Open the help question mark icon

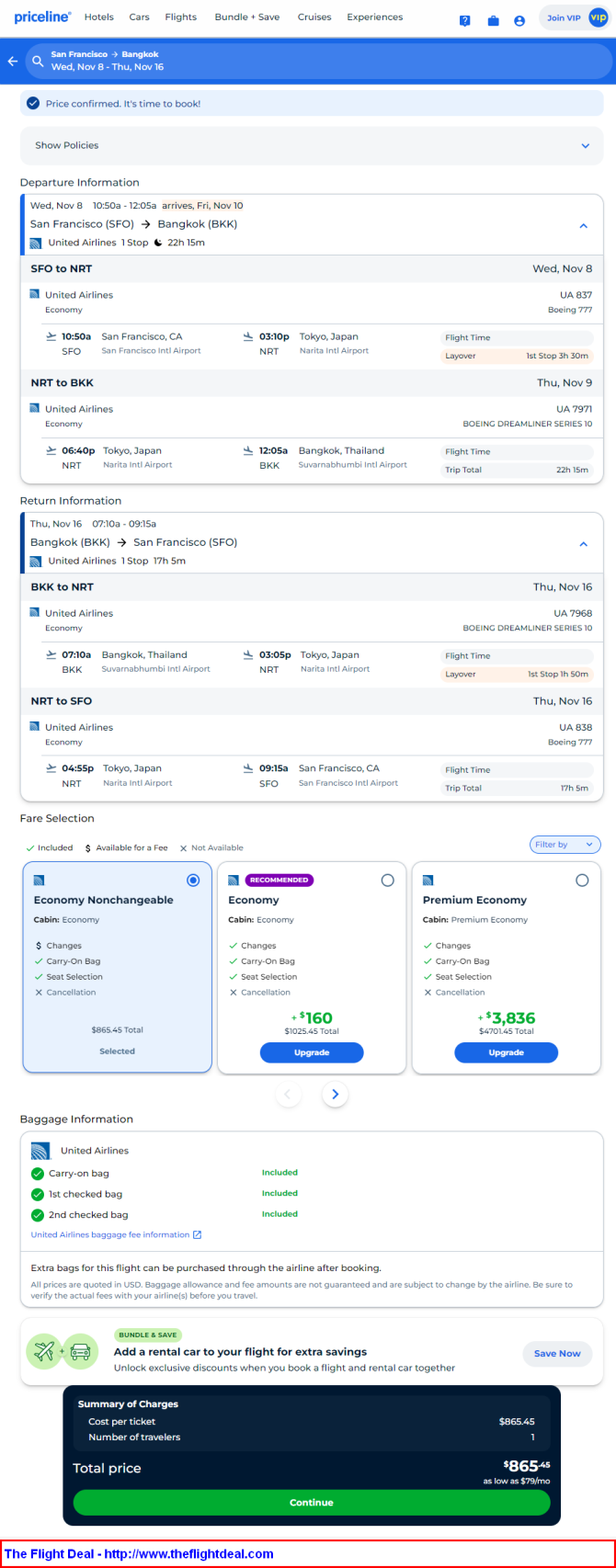[464, 20]
